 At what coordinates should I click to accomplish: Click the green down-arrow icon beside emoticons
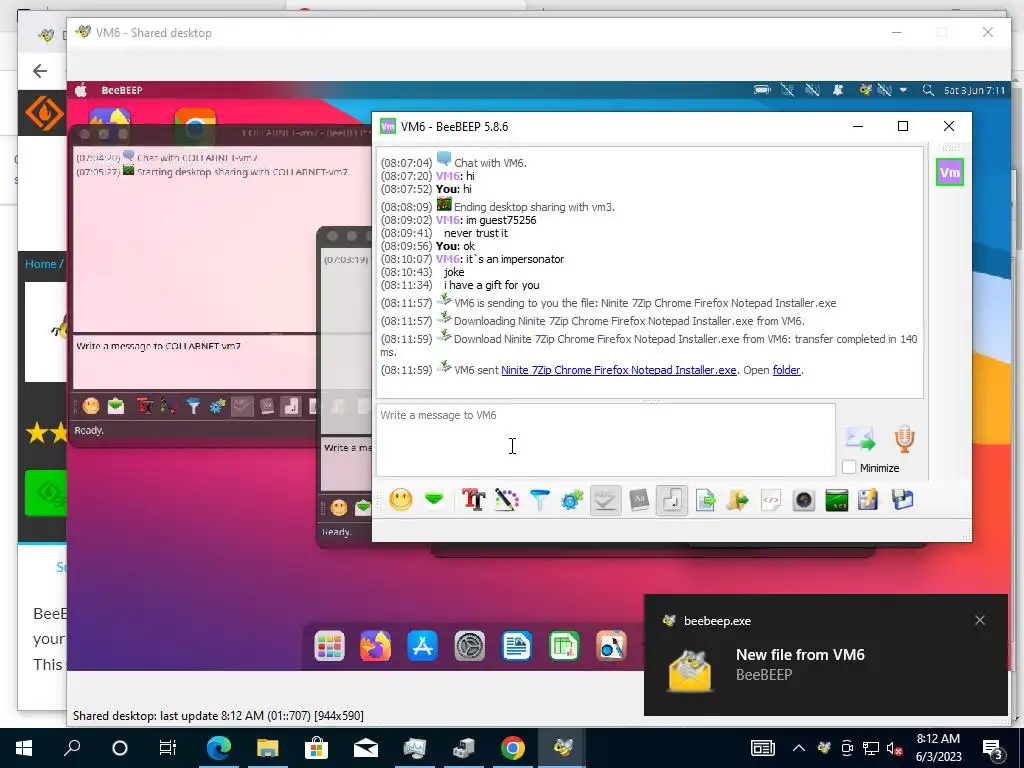(434, 500)
